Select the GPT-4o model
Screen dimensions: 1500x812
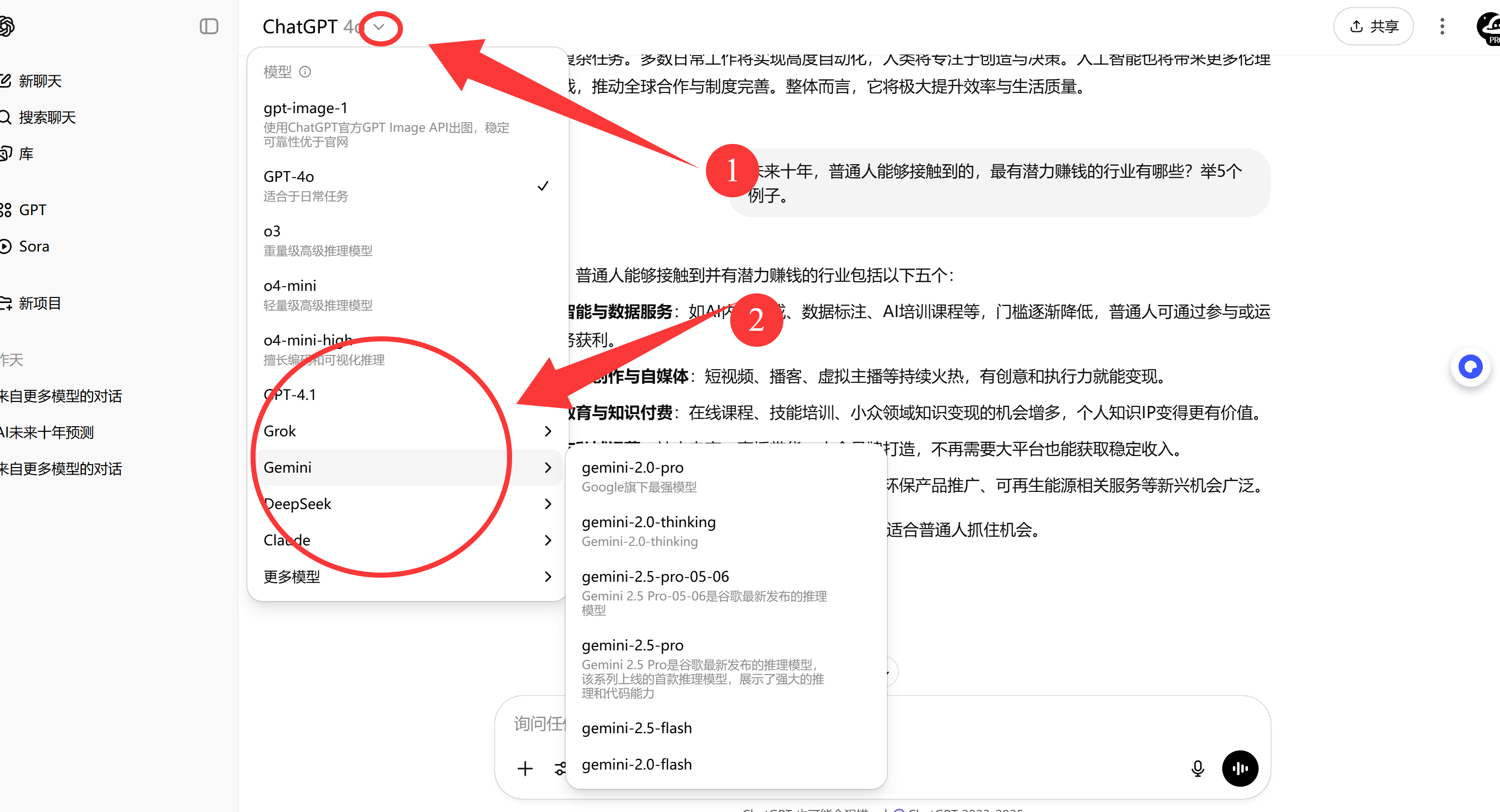[407, 186]
